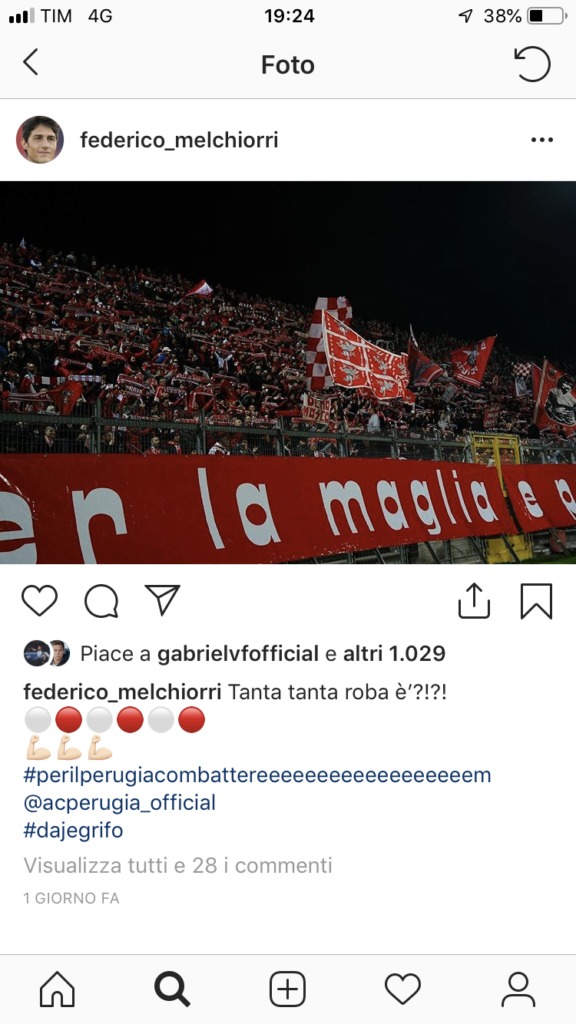This screenshot has width=576, height=1024.
Task: Open the three-dot post options menu
Action: pyautogui.click(x=542, y=140)
